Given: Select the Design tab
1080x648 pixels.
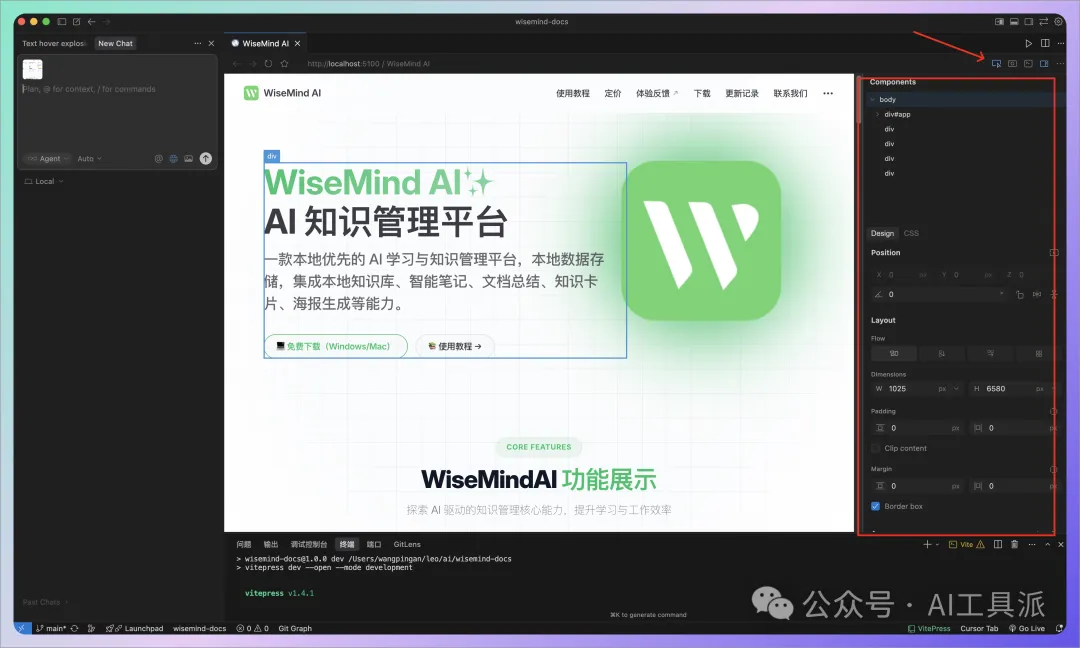Looking at the screenshot, I should [x=882, y=233].
